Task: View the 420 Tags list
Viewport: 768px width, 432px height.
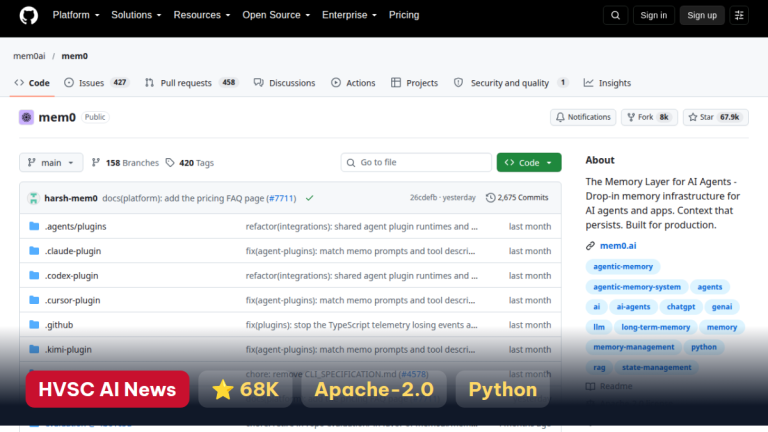Action: (x=190, y=163)
